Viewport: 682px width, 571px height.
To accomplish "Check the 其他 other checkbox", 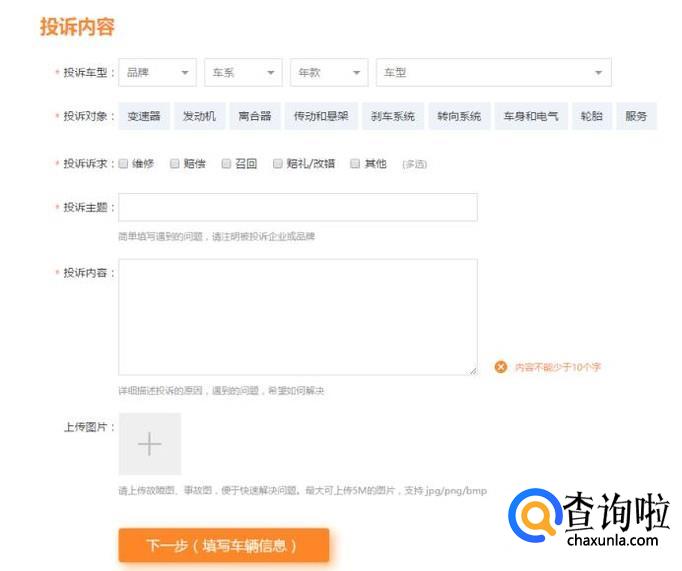I will [355, 164].
